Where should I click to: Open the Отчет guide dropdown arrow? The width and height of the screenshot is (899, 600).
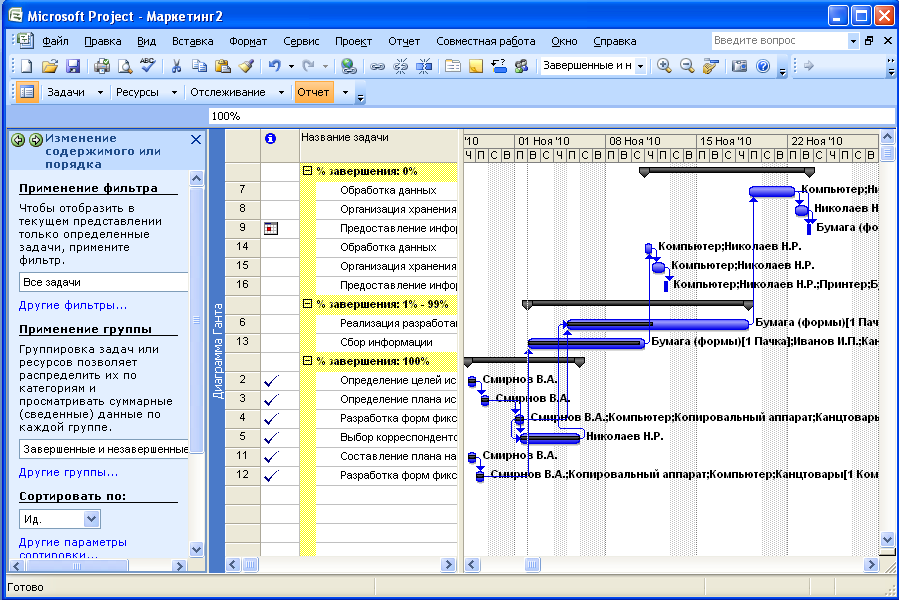tap(345, 92)
